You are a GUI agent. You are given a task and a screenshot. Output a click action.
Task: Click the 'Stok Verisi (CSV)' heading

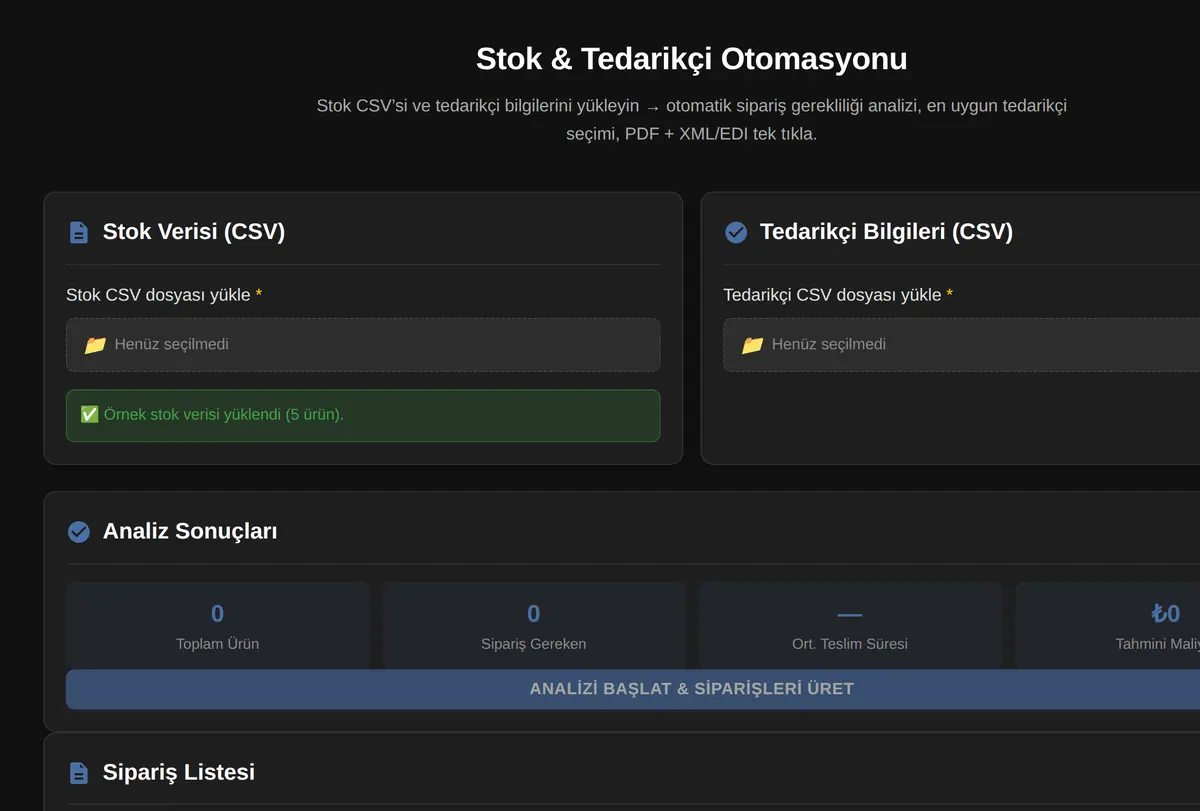pos(194,232)
